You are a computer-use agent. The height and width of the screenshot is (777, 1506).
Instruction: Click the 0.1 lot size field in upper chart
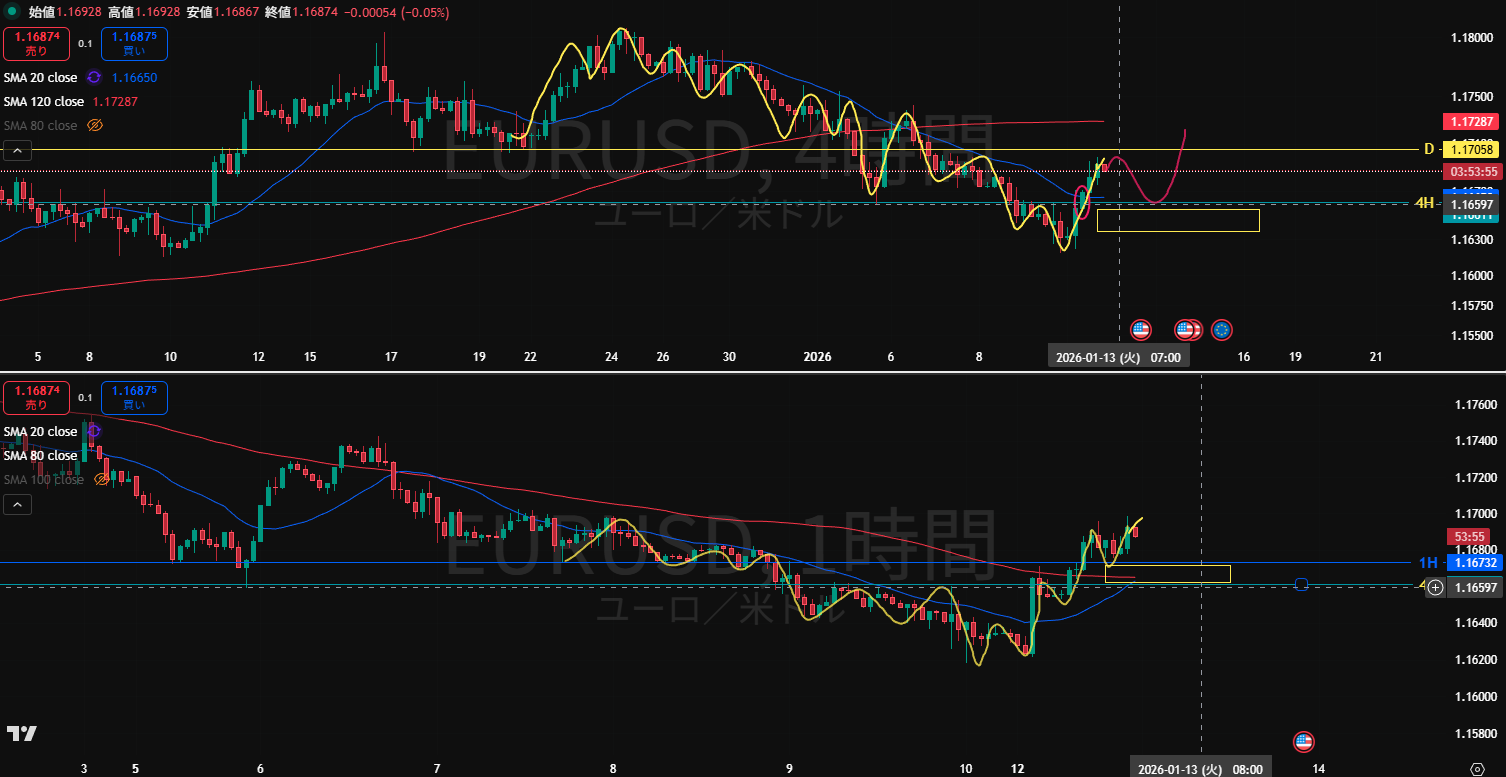click(85, 44)
